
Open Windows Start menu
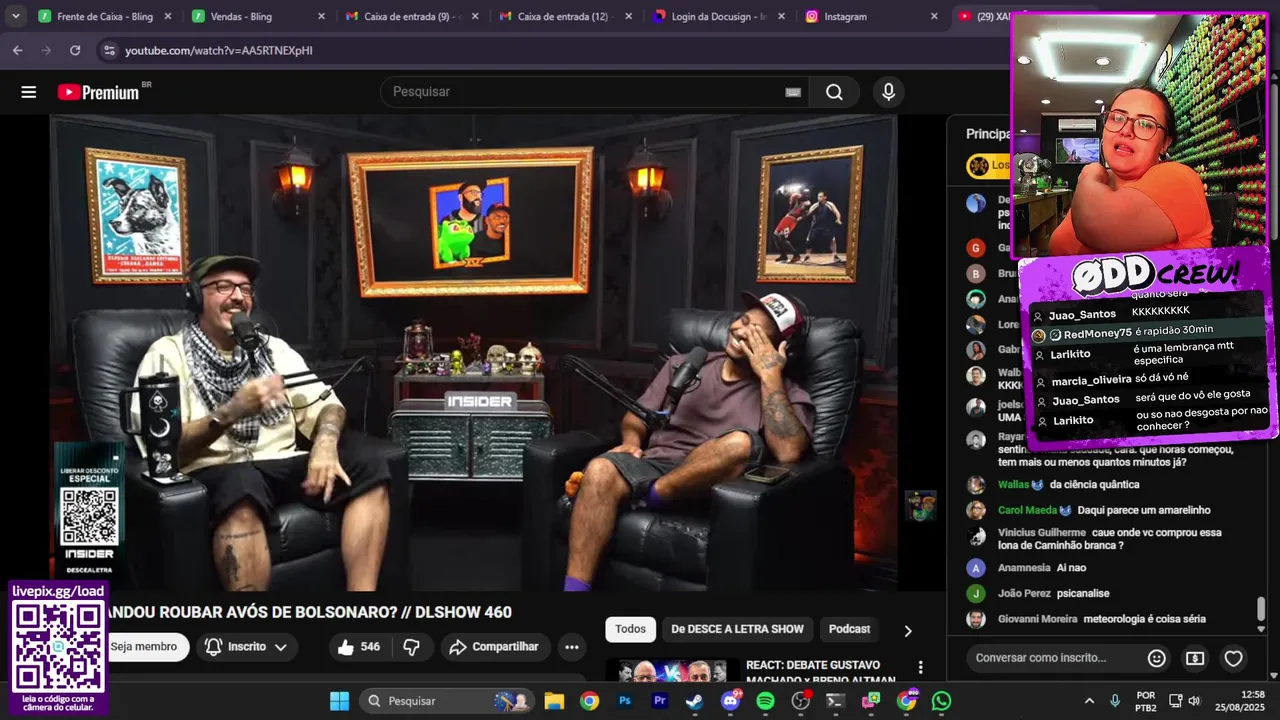(339, 701)
